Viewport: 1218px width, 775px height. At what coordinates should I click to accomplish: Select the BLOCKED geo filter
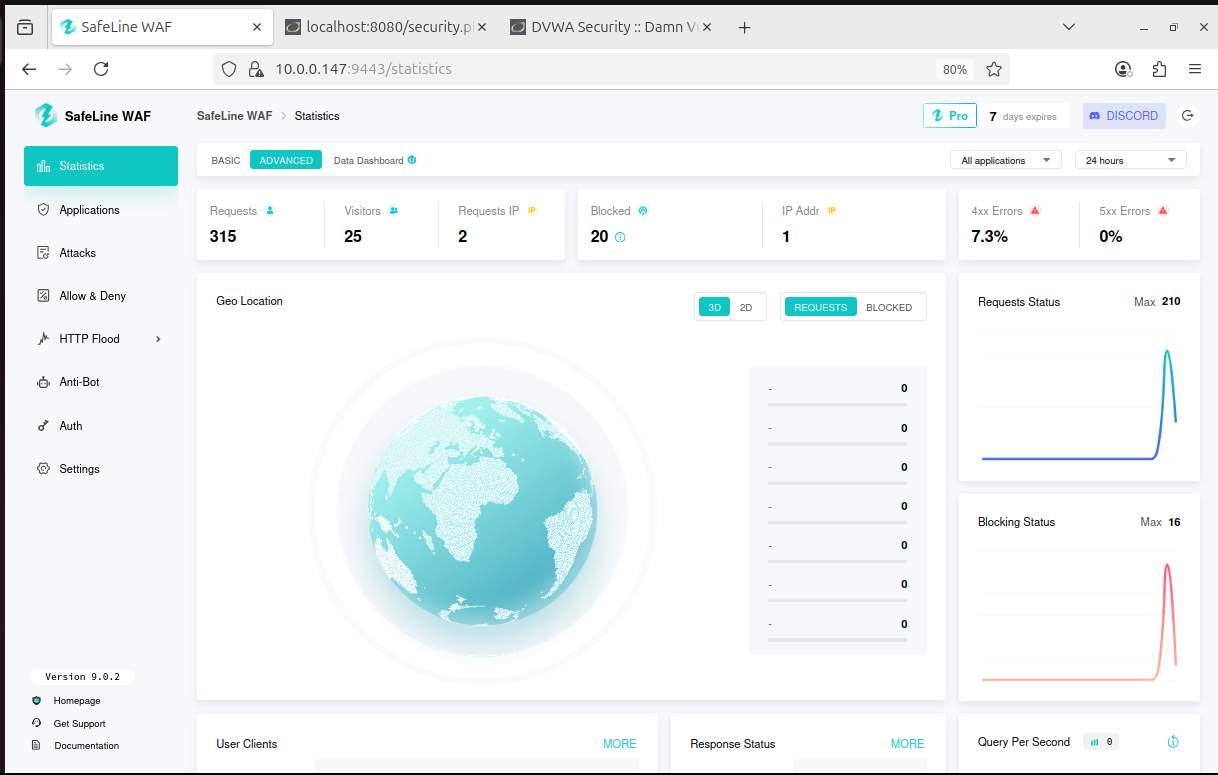point(889,307)
